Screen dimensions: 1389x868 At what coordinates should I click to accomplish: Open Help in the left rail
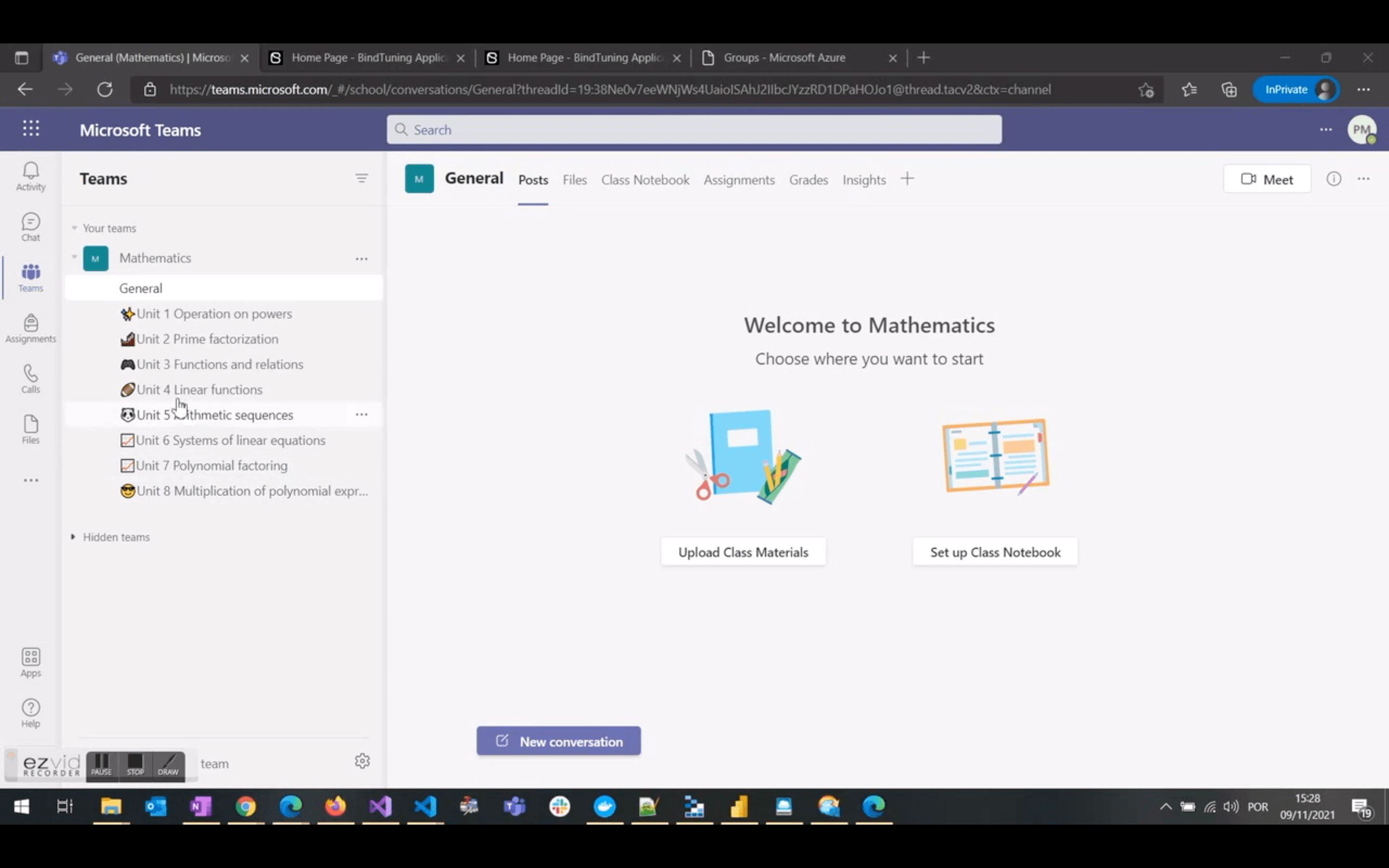(30, 713)
